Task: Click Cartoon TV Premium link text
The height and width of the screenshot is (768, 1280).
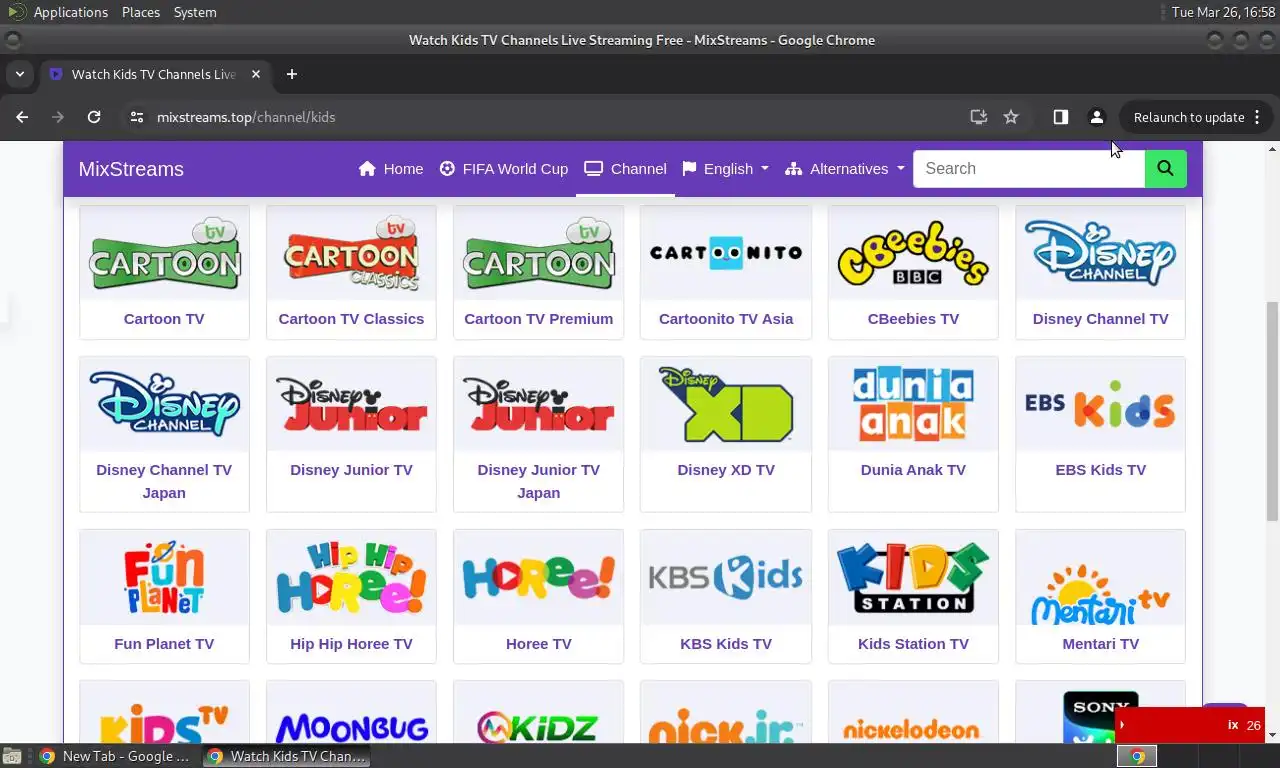Action: 538,319
